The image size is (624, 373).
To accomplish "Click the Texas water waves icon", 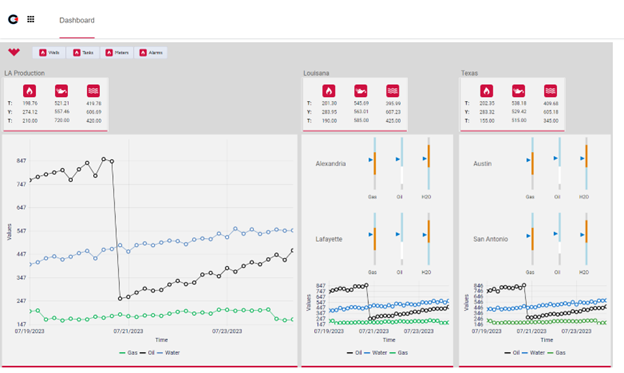I will point(550,91).
